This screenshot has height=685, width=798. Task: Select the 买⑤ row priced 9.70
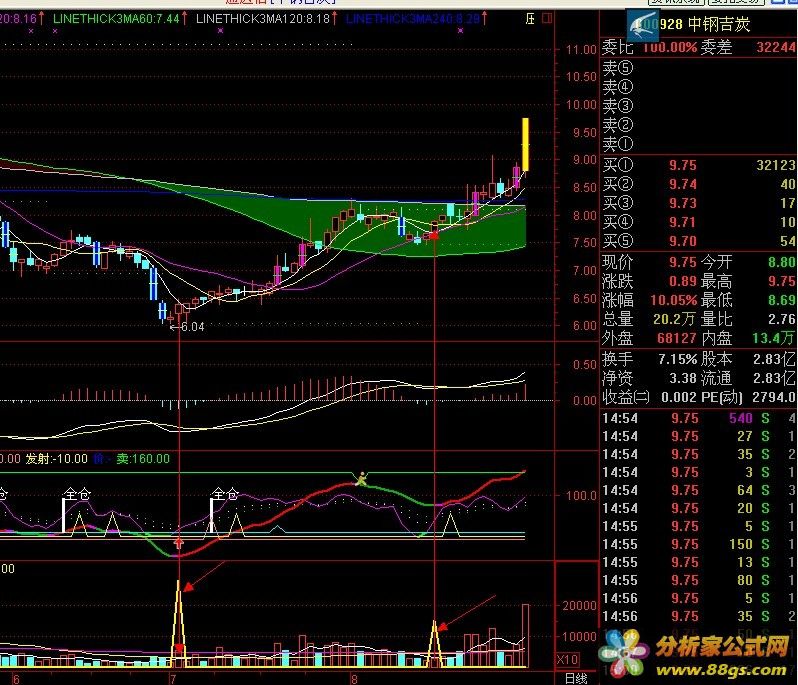pyautogui.click(x=699, y=241)
